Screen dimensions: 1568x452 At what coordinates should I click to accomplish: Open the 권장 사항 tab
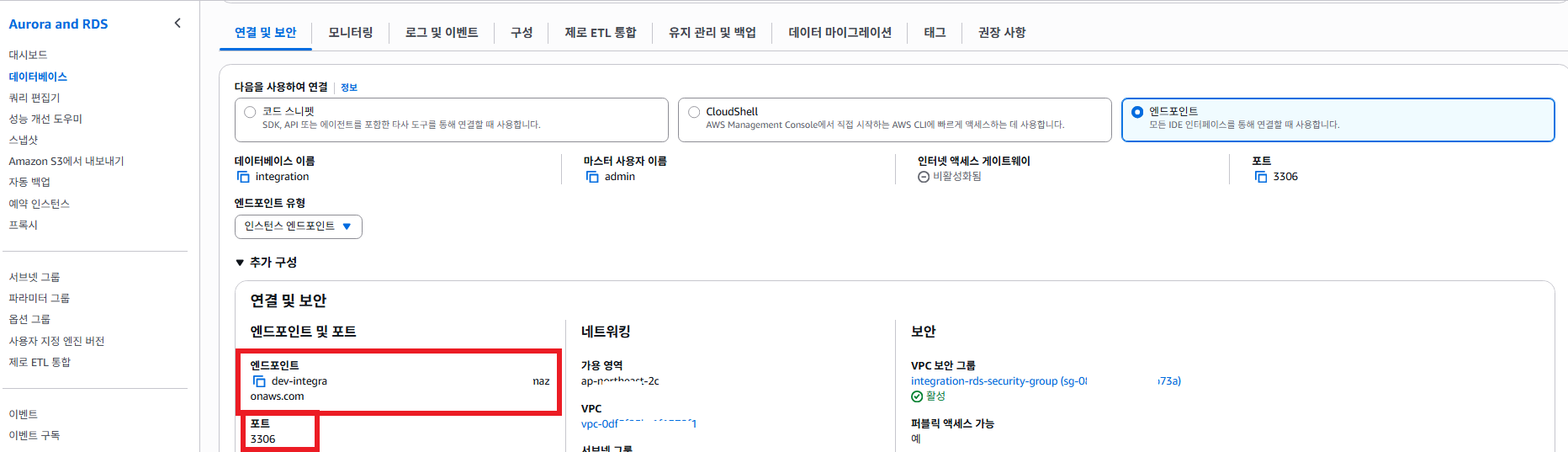pos(1002,33)
